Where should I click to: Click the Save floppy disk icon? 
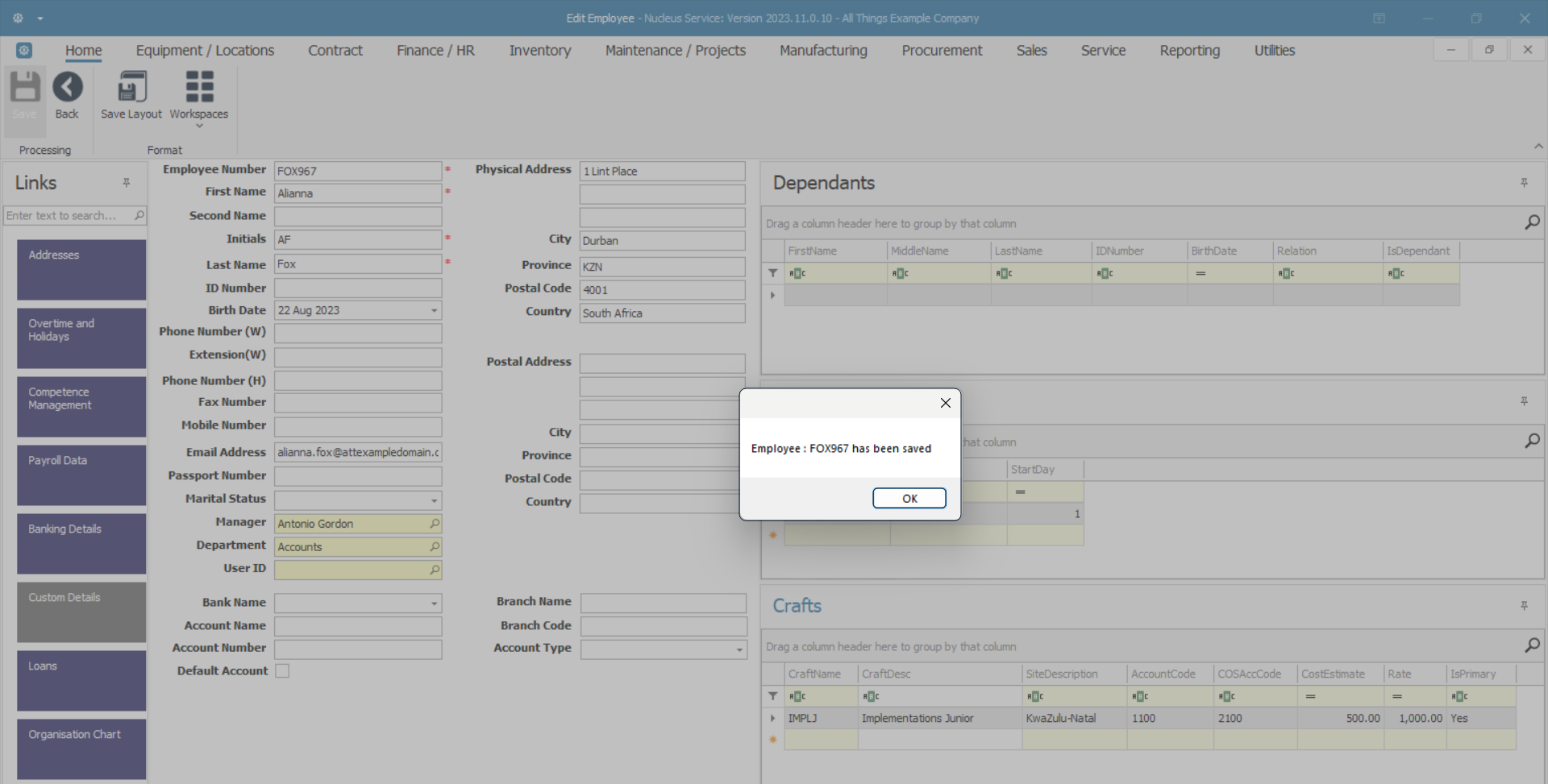[25, 87]
